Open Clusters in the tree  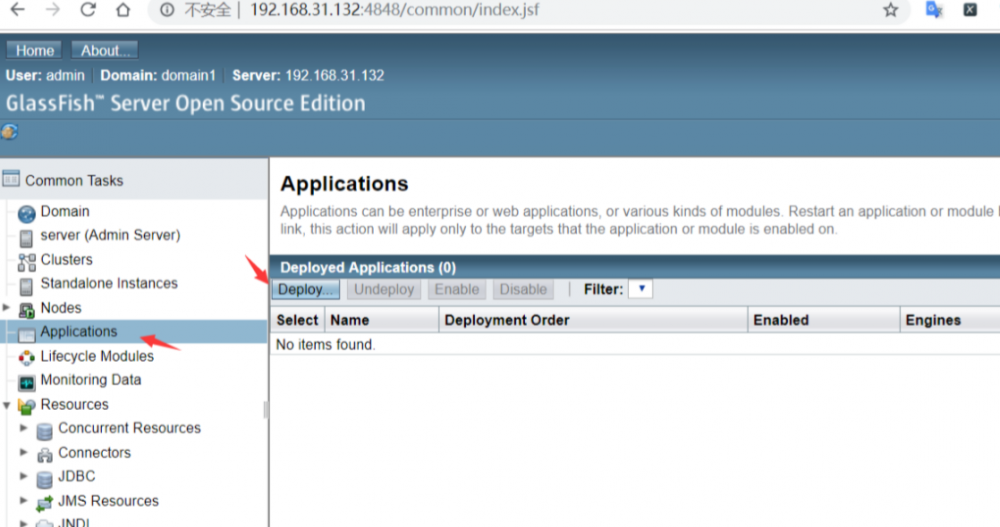pos(66,260)
